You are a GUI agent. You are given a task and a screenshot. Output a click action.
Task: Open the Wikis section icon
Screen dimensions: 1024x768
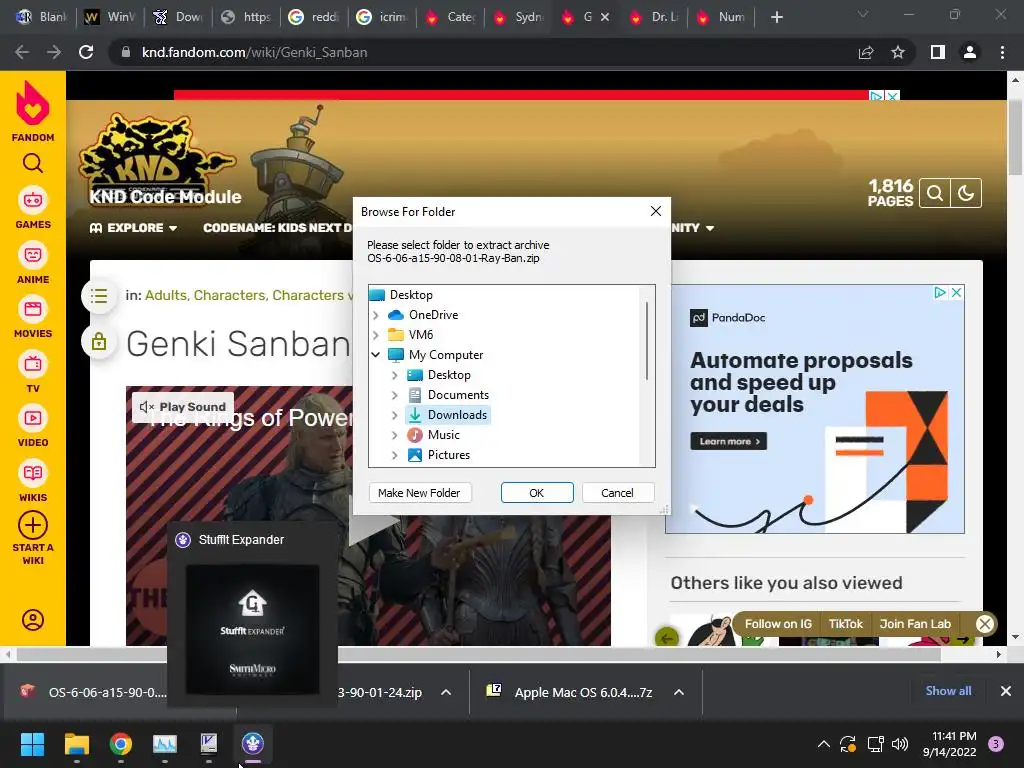(33, 473)
